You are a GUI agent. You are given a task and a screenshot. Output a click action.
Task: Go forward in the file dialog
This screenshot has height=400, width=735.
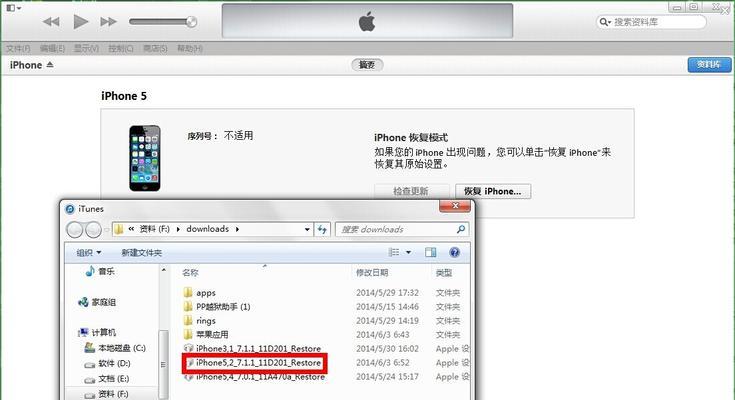93,230
